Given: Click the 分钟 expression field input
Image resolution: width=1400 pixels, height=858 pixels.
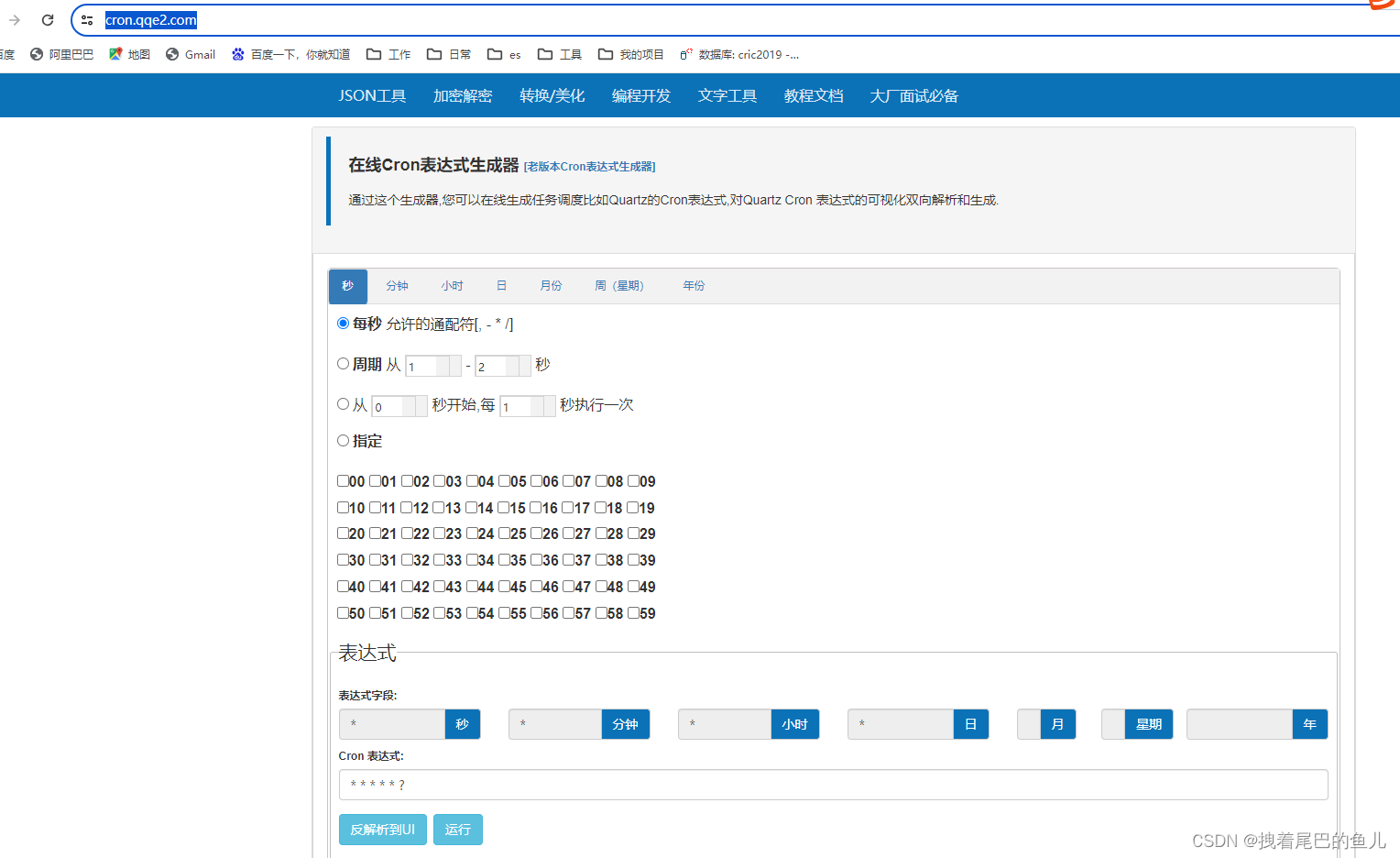Looking at the screenshot, I should point(555,724).
